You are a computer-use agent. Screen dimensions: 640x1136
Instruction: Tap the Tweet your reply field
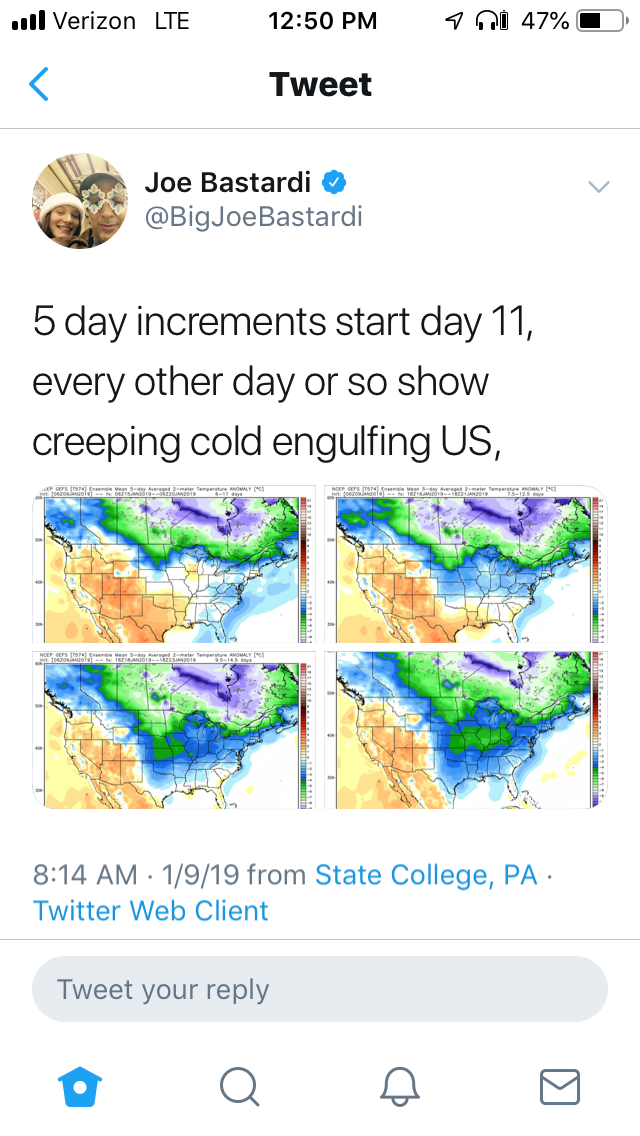pyautogui.click(x=320, y=989)
